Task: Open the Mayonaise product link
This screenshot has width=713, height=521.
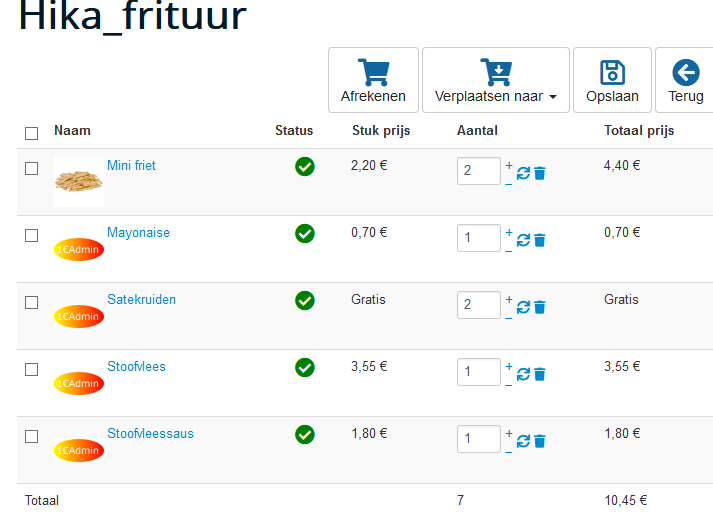Action: point(138,233)
